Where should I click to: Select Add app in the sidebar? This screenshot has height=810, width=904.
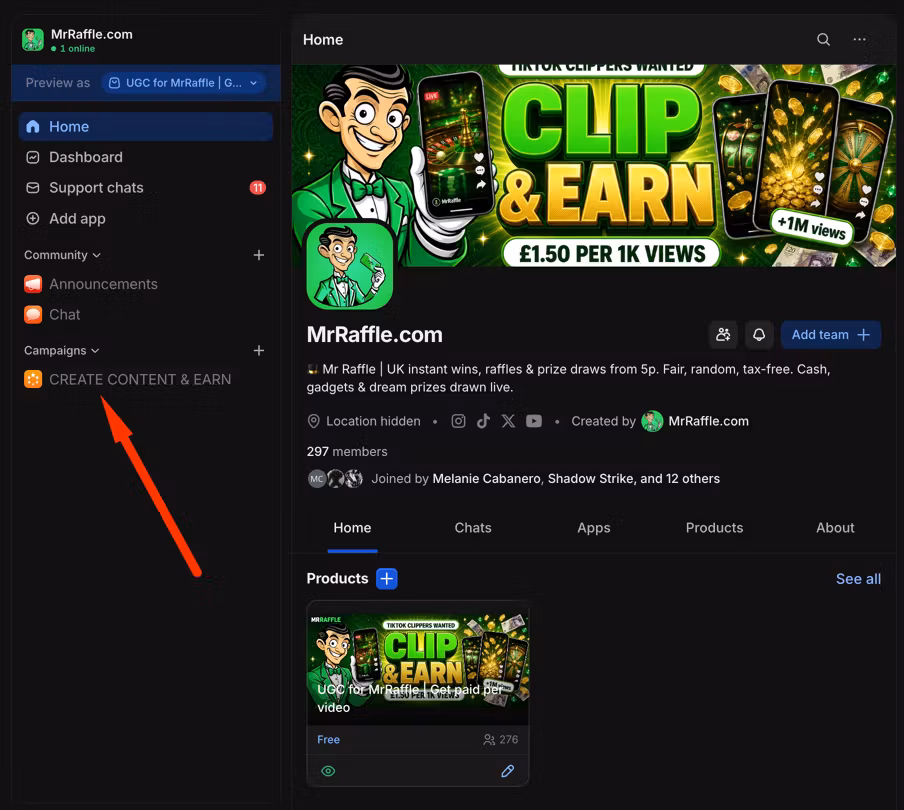click(146, 218)
